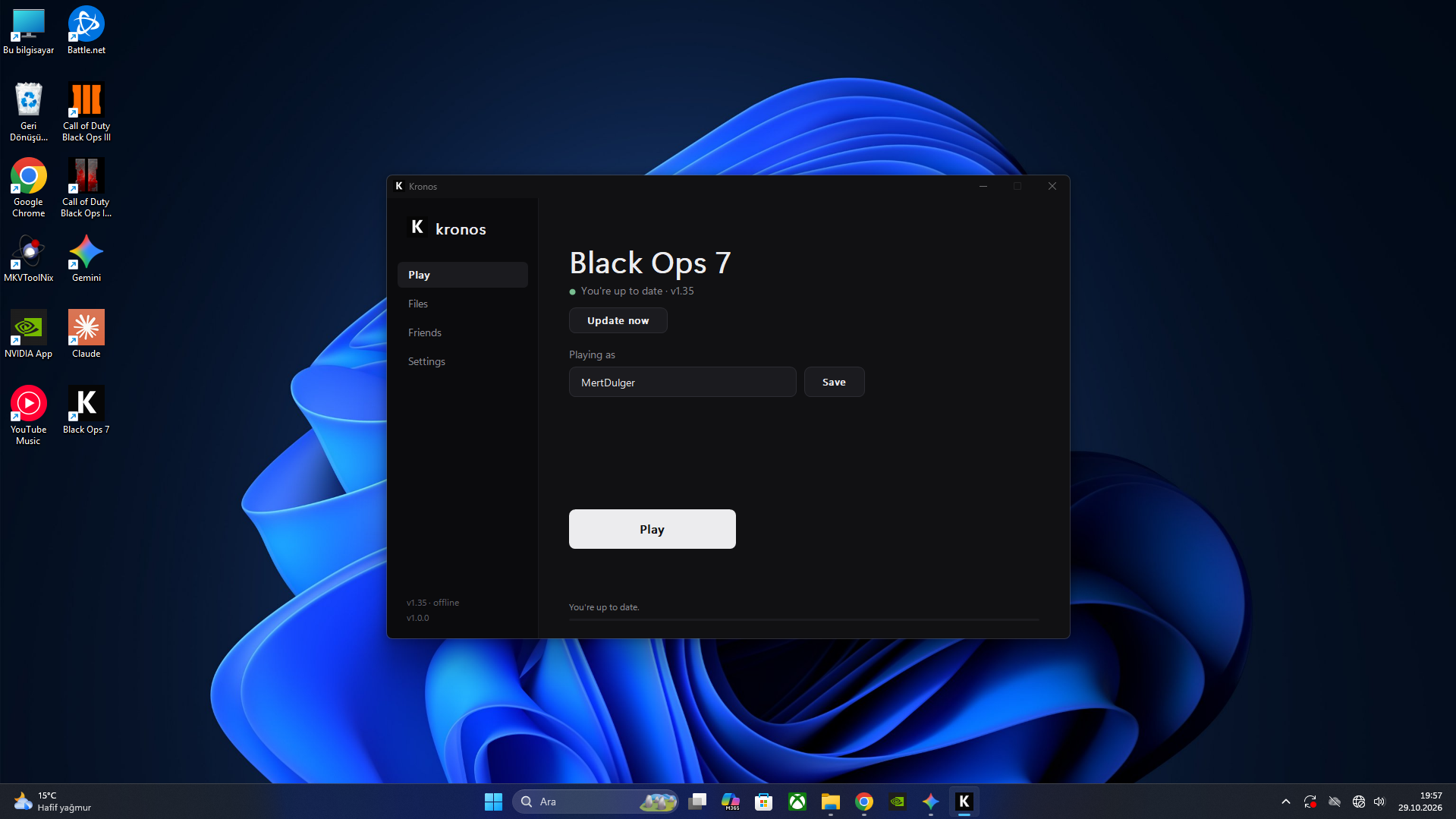
Task: Select the second Call of Duty Black Ops shortcut
Action: 86,188
